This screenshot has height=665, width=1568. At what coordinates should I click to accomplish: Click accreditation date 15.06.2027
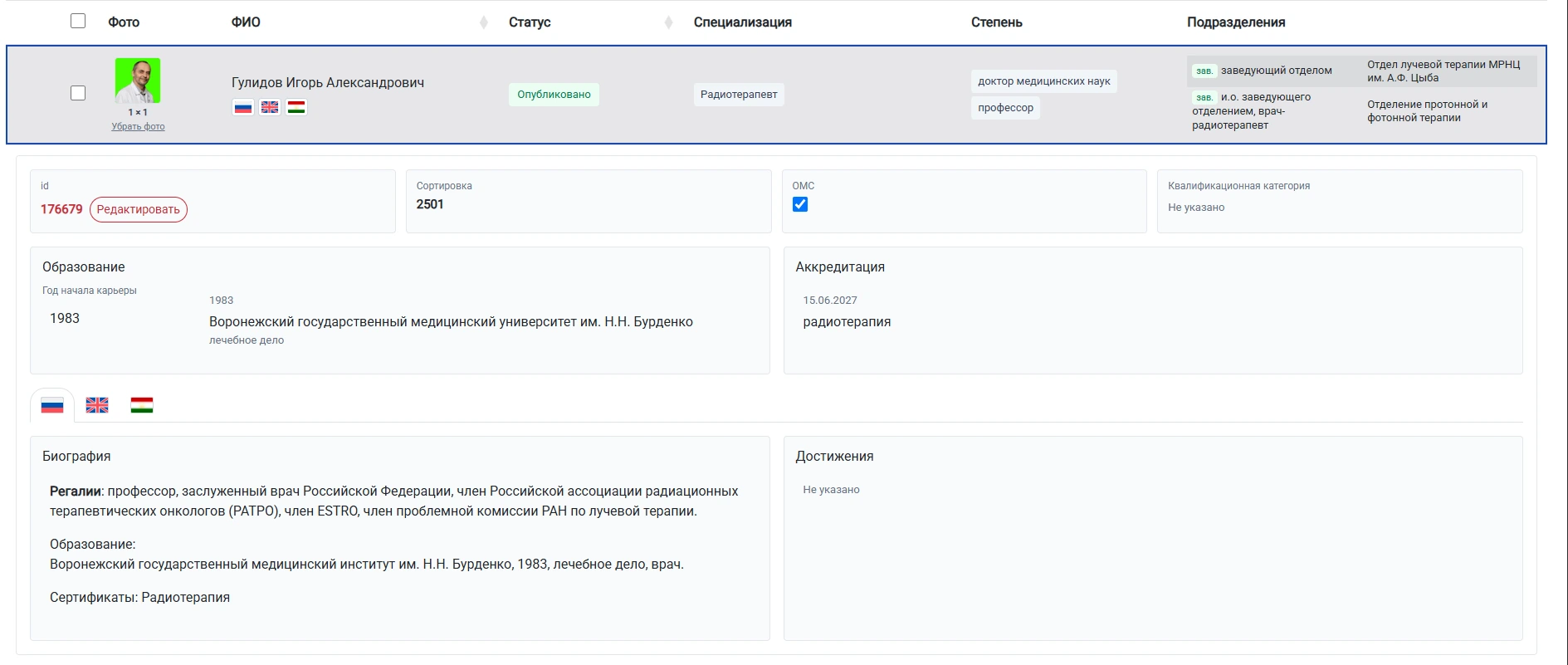830,301
